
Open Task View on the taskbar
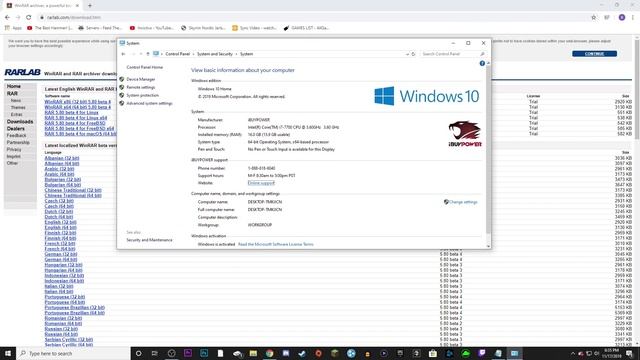(x=155, y=353)
